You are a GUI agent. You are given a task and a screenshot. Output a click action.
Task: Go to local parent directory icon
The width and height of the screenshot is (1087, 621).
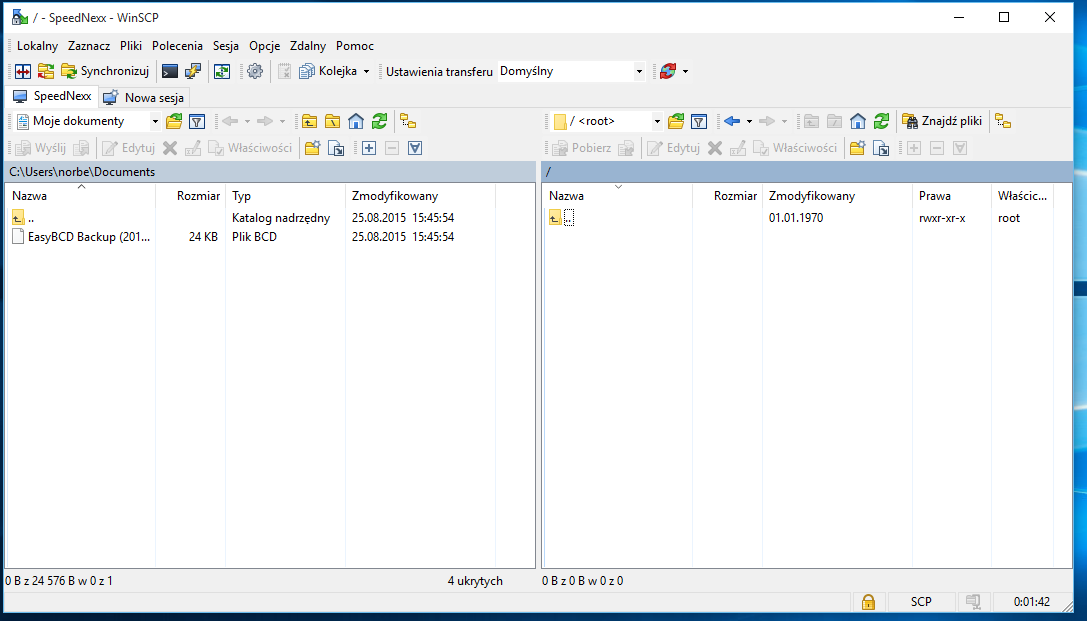(x=309, y=121)
